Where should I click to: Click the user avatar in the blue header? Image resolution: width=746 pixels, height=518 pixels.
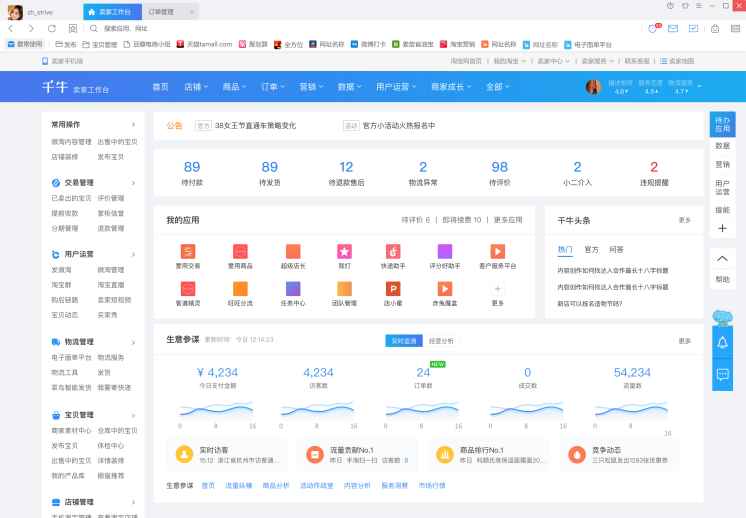593,87
